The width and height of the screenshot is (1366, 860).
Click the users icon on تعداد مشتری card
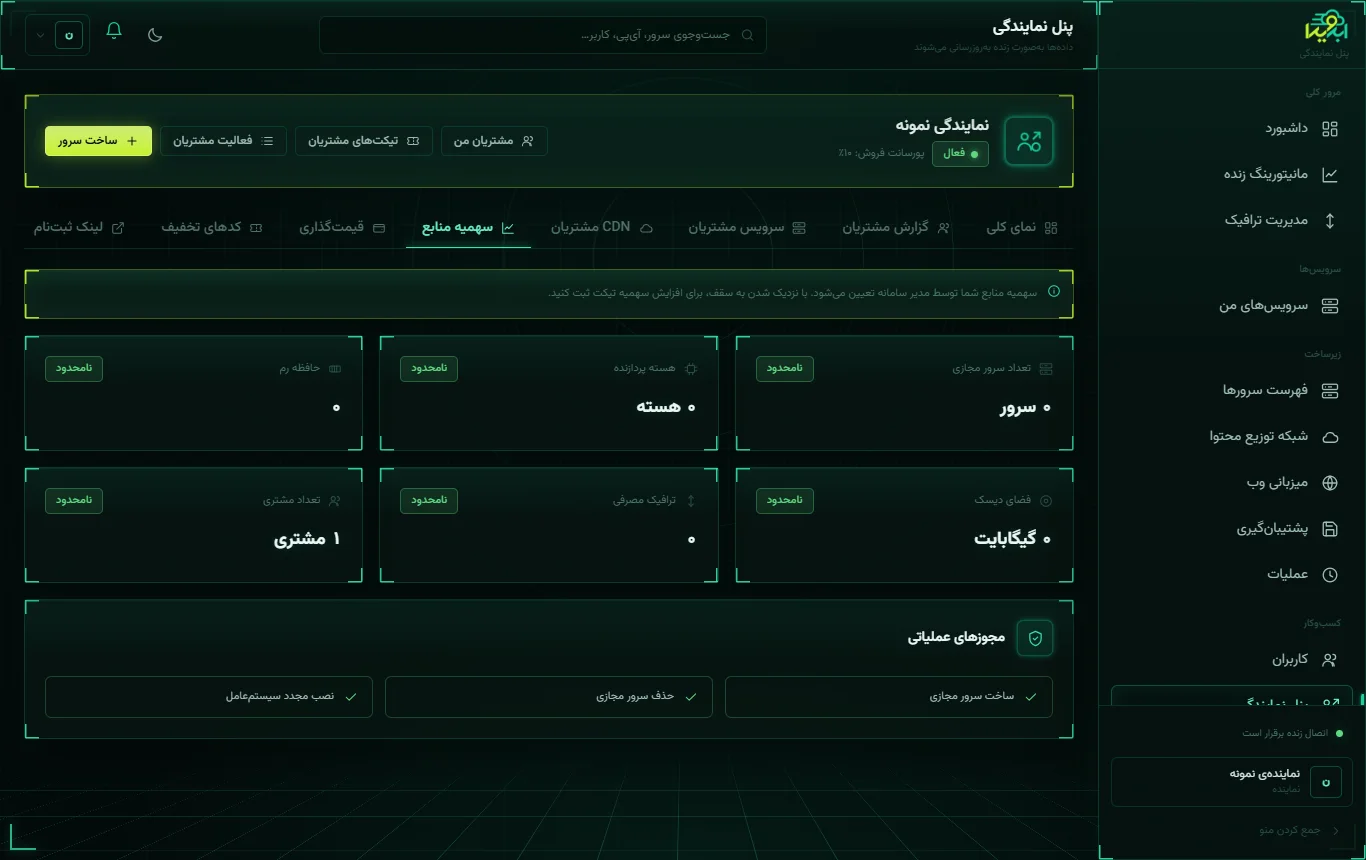(335, 500)
